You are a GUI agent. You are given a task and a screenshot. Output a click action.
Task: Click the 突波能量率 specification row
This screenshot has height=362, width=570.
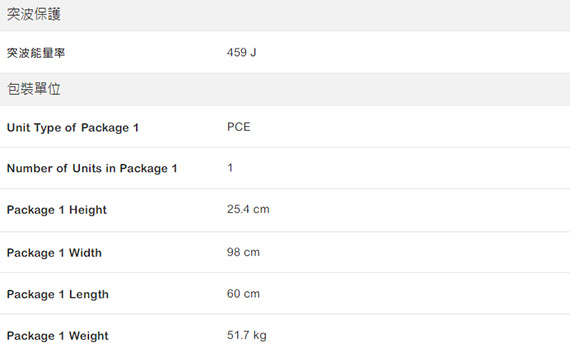(x=285, y=52)
